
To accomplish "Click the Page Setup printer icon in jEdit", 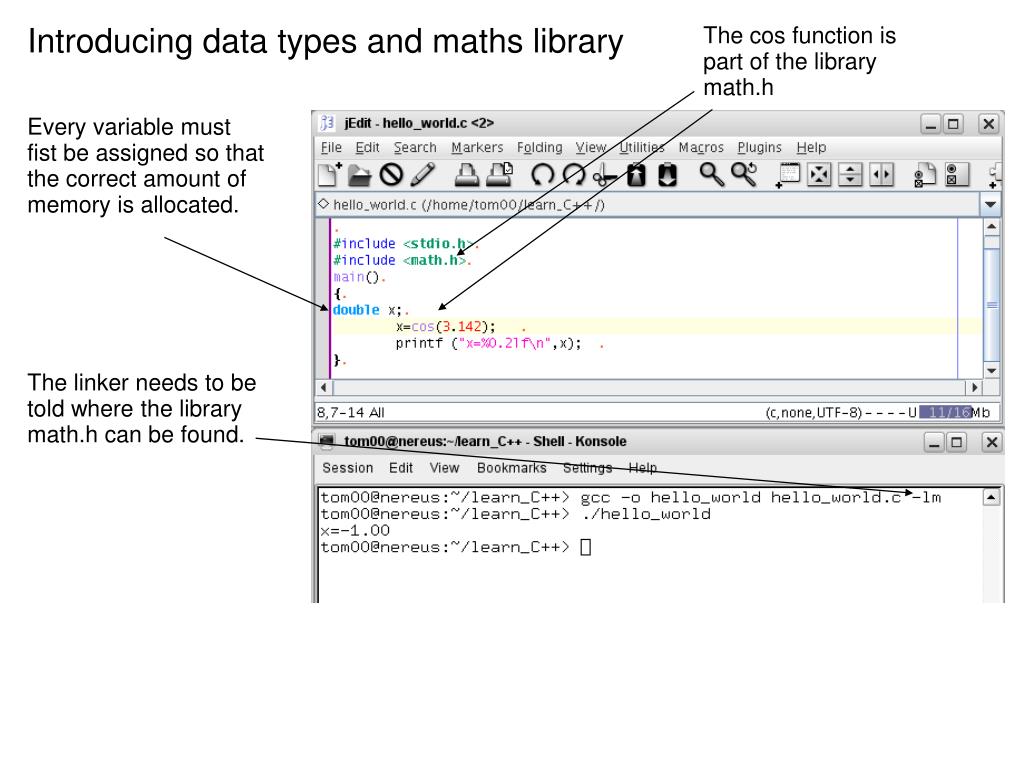I will (x=499, y=175).
